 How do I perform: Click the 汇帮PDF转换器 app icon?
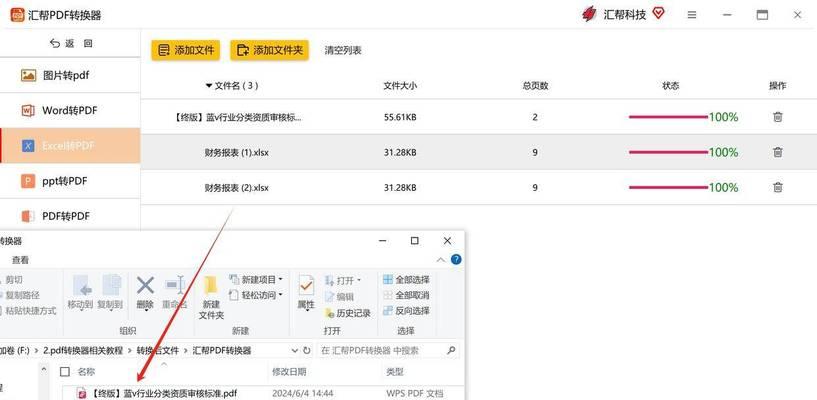click(x=18, y=15)
